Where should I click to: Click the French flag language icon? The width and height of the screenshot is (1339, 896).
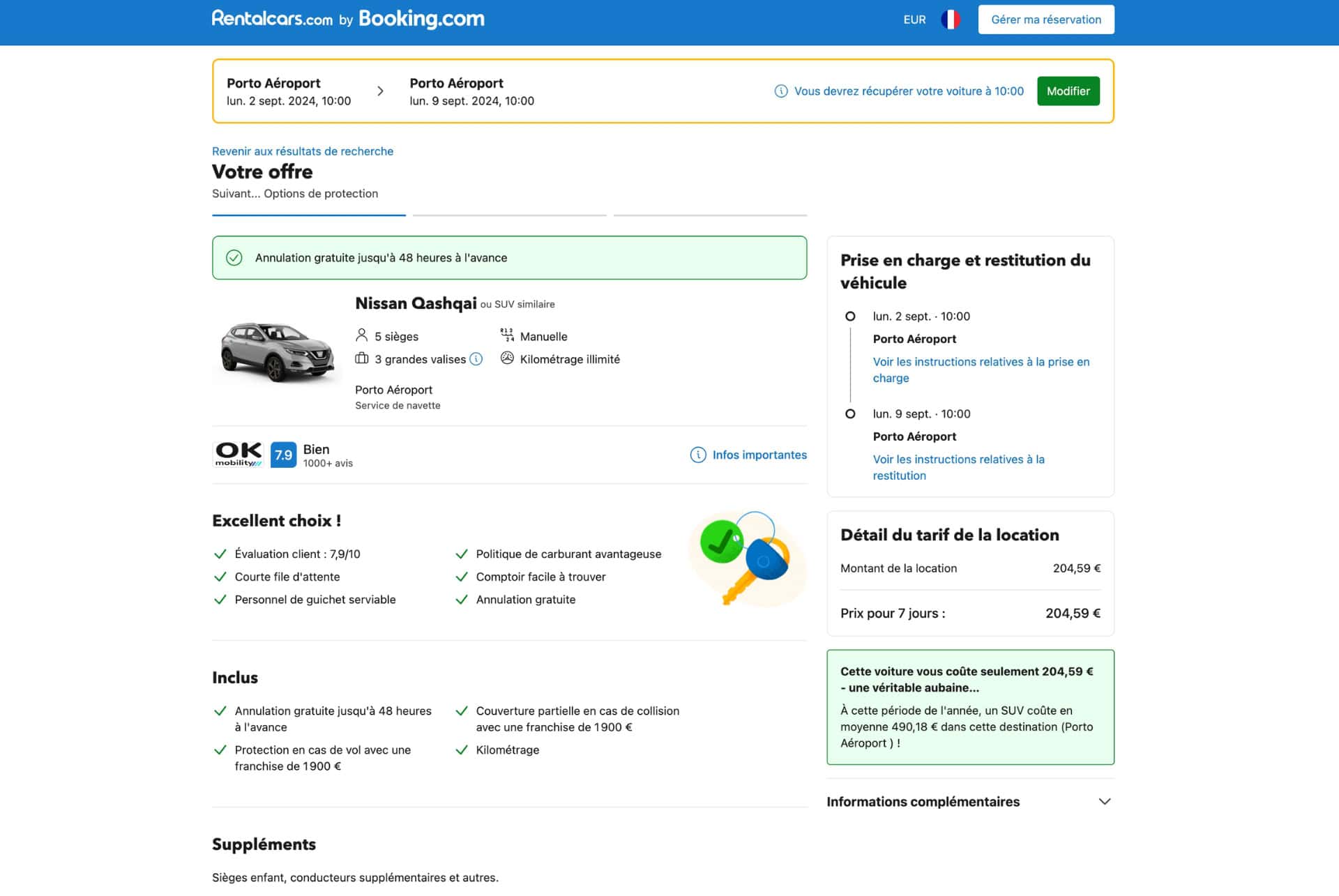951,20
